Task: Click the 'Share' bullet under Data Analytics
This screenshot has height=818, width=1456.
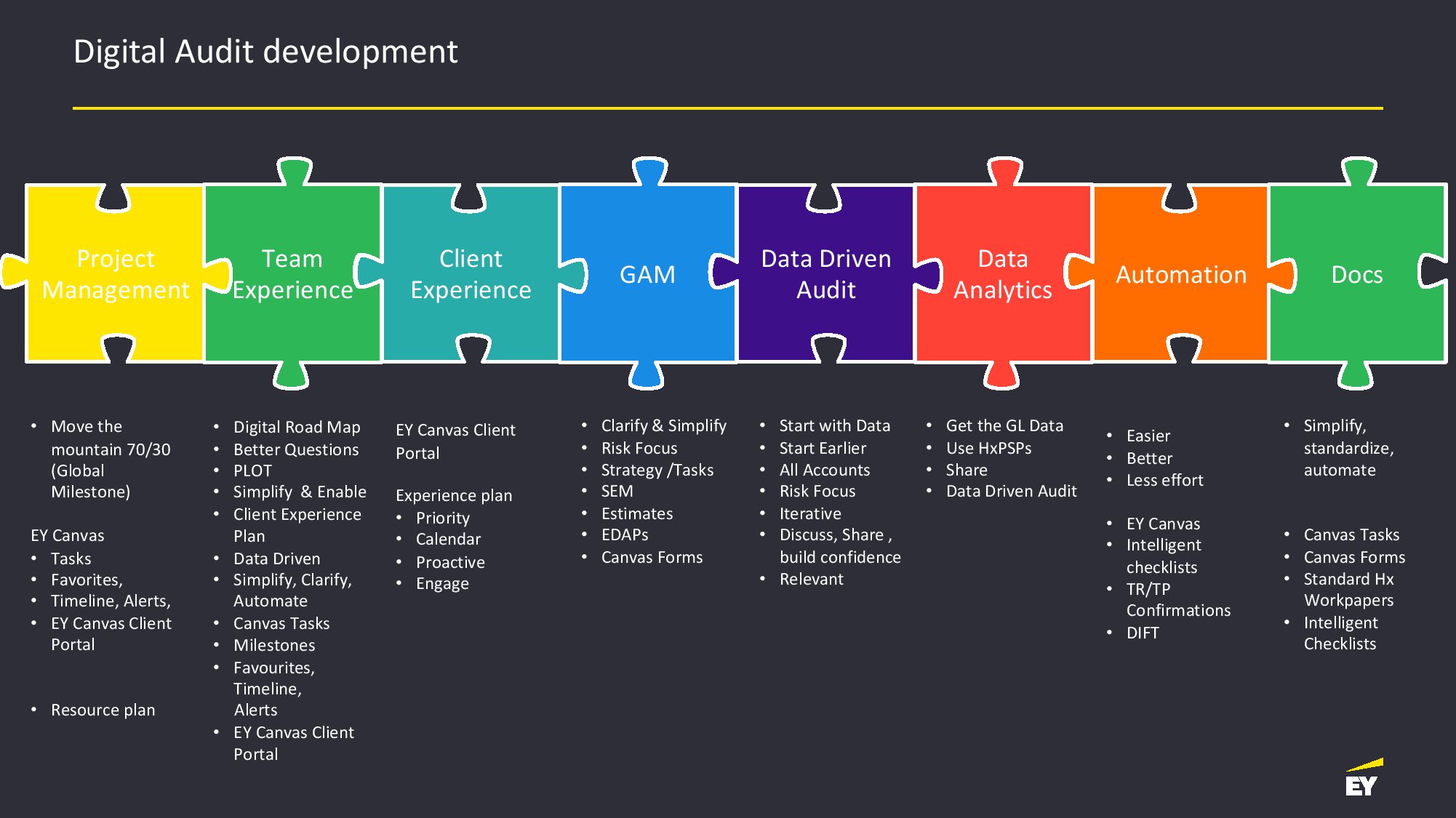Action: (x=967, y=470)
